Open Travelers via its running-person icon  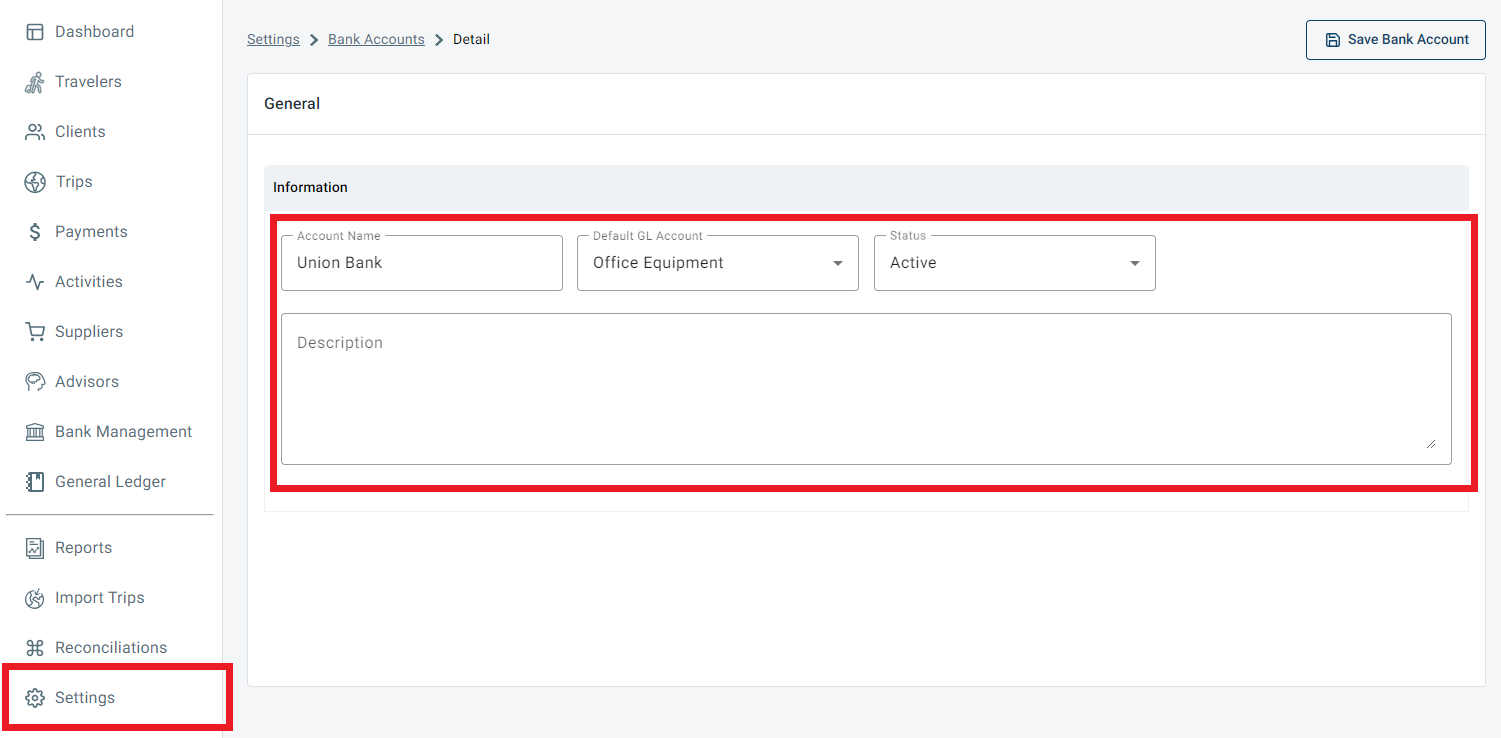35,82
